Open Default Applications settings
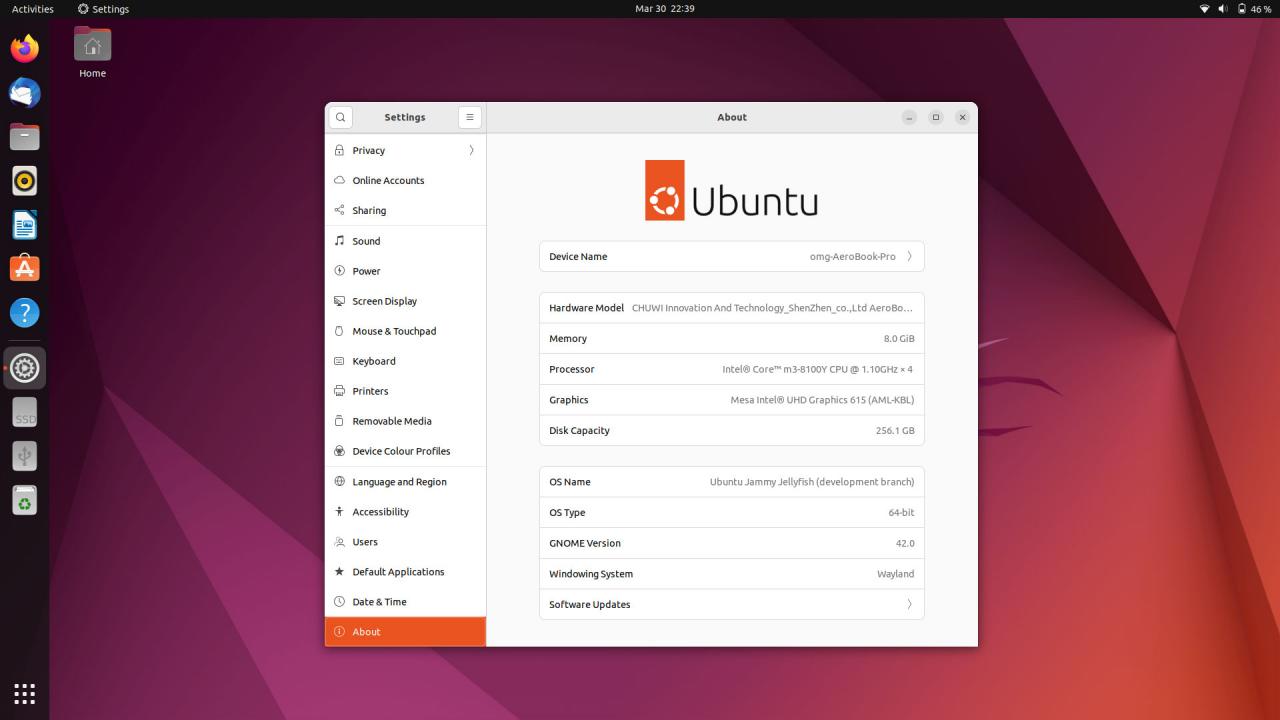 click(x=405, y=571)
